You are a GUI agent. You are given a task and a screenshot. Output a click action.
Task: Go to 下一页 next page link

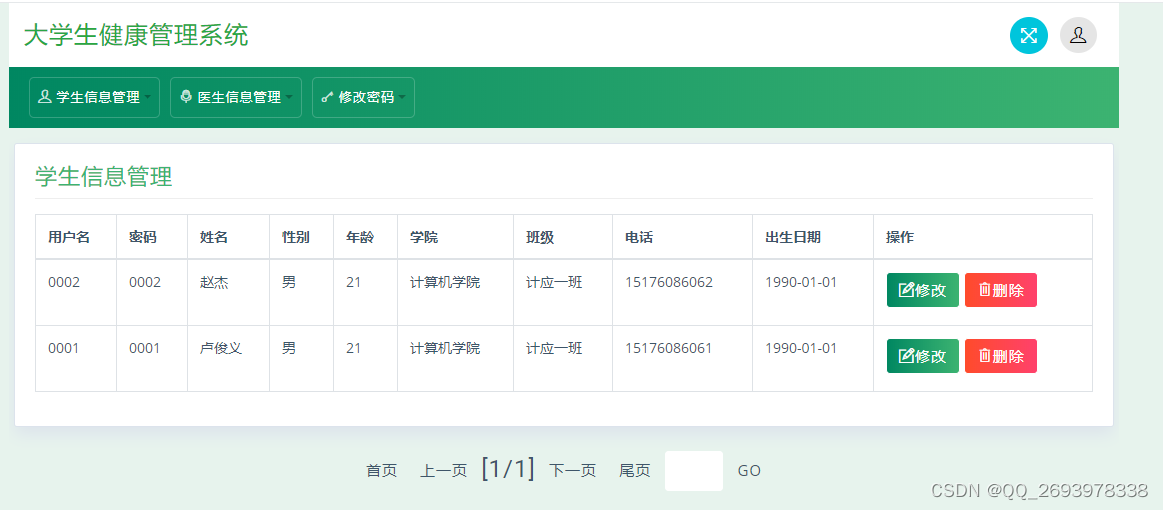point(573,471)
